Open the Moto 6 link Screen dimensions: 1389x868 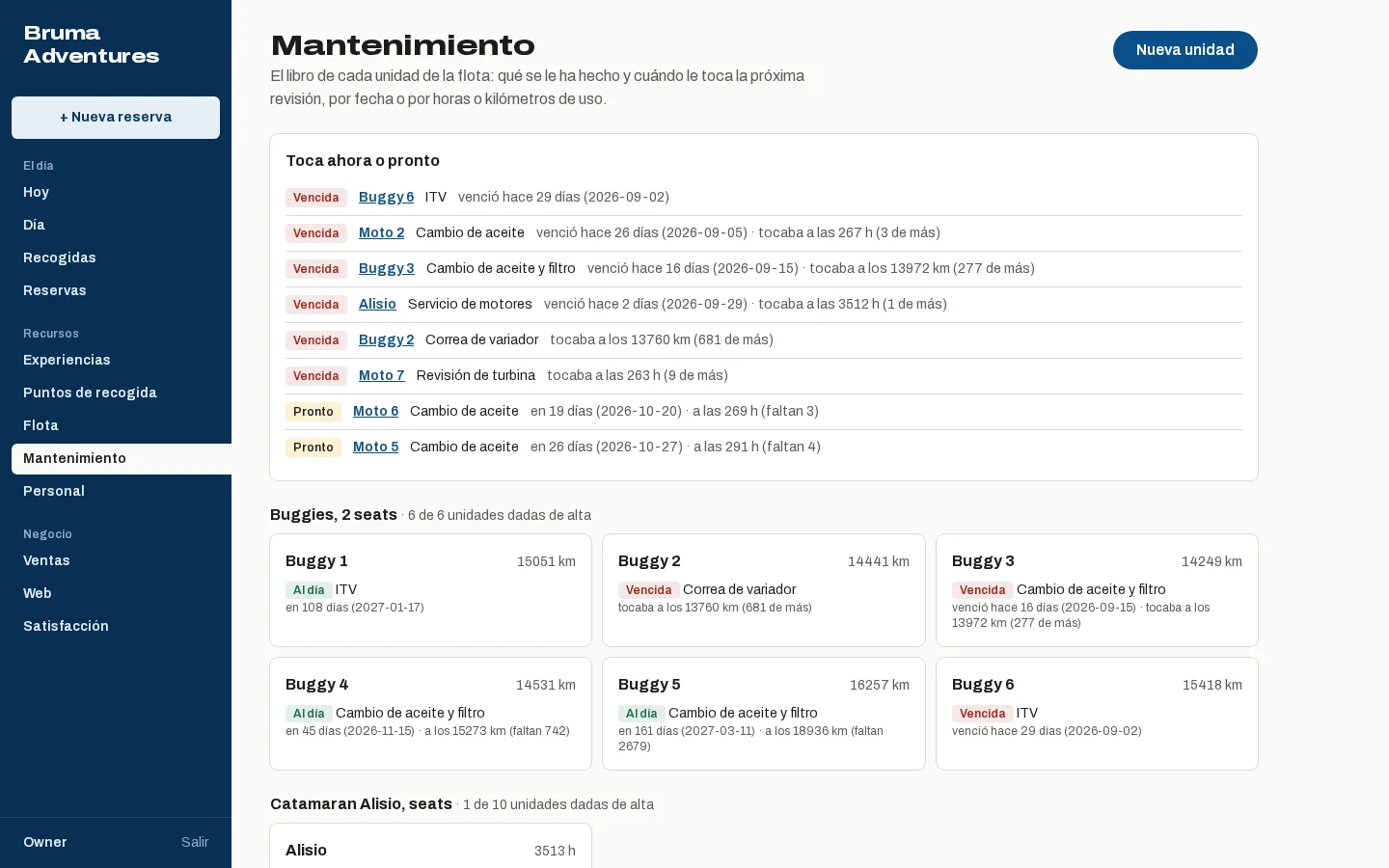click(375, 411)
